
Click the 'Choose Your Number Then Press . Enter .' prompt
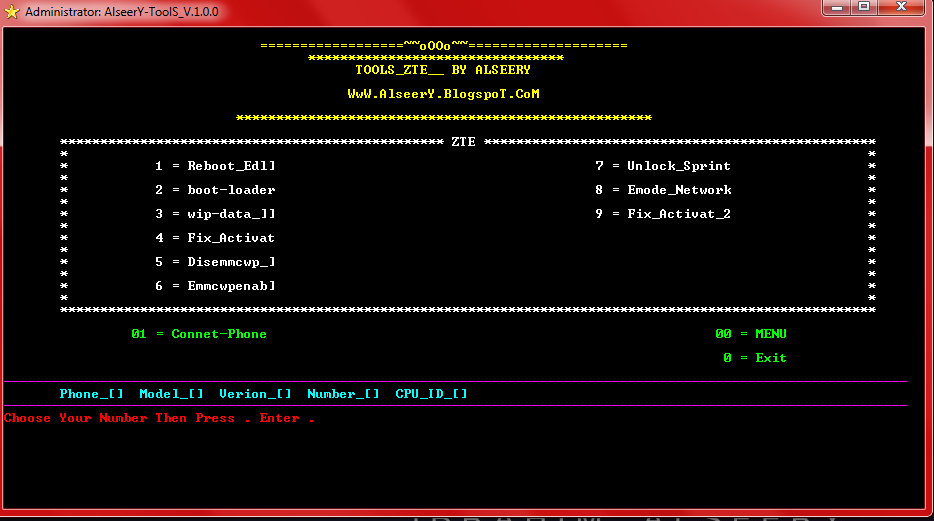tap(159, 418)
